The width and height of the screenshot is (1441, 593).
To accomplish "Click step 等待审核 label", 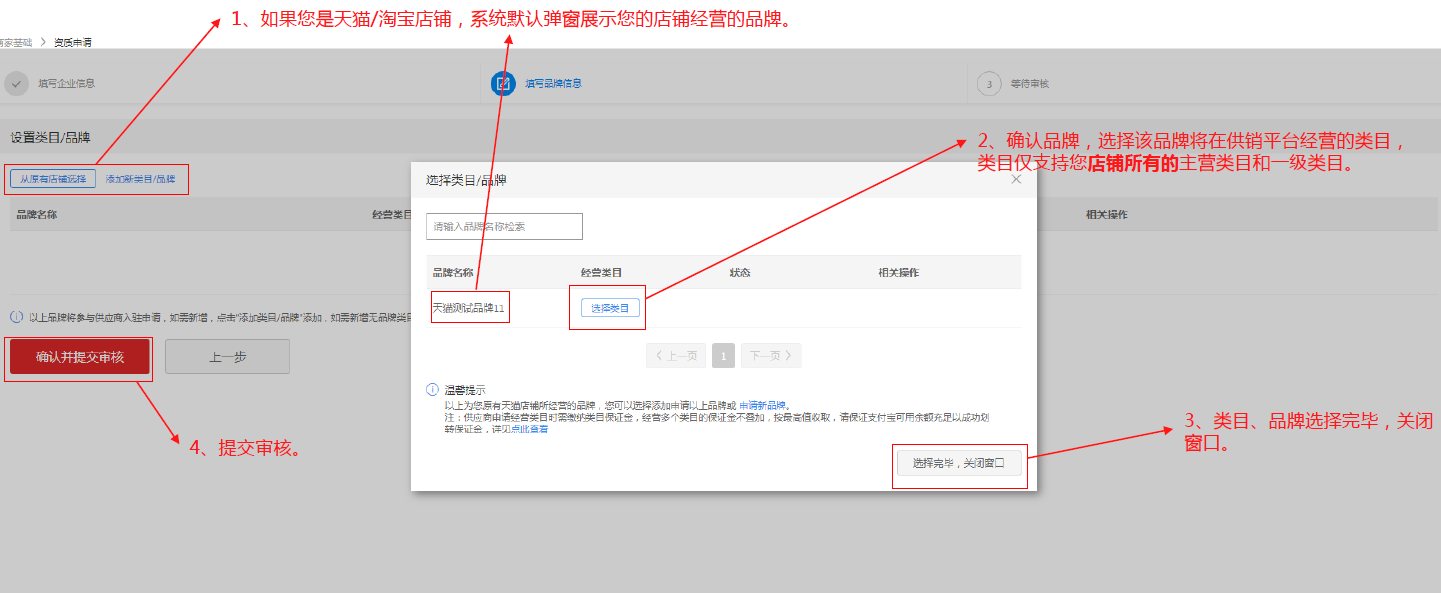I will click(x=1030, y=84).
